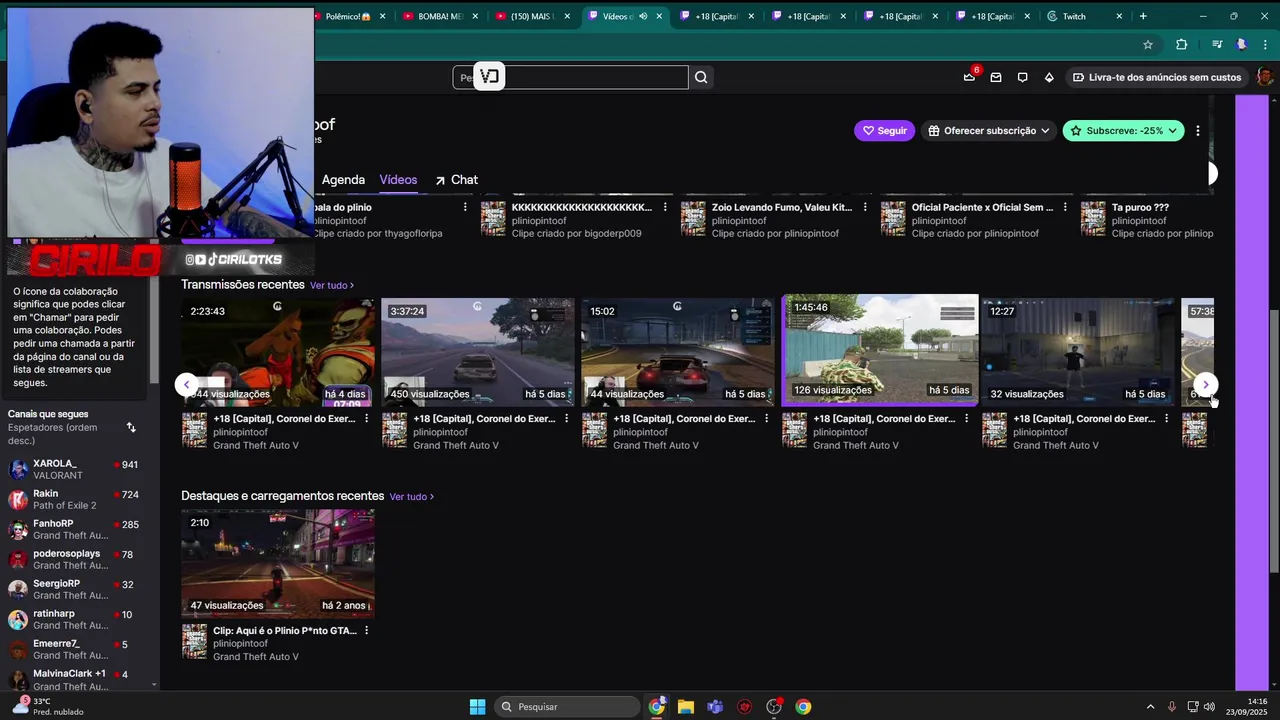The height and width of the screenshot is (720, 1280).
Task: Open the channel's three-dot options menu
Action: pos(1198,131)
